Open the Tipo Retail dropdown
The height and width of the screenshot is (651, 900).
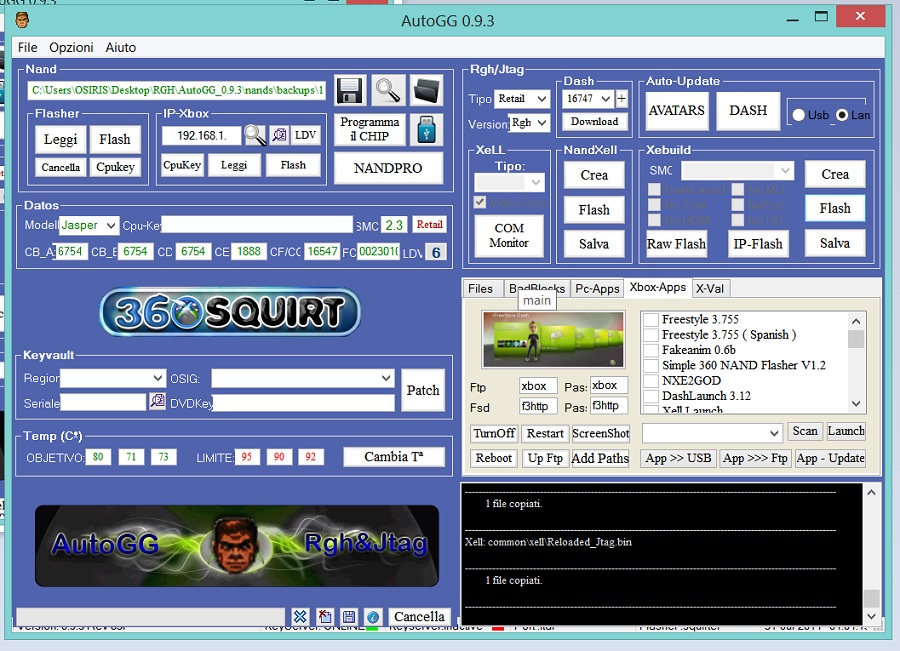pos(522,99)
